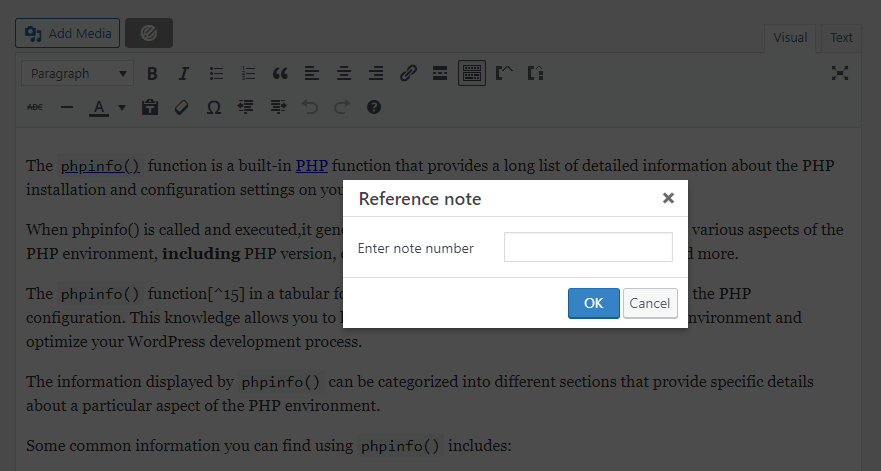Apply blockquote formatting
881x471 pixels.
280,73
